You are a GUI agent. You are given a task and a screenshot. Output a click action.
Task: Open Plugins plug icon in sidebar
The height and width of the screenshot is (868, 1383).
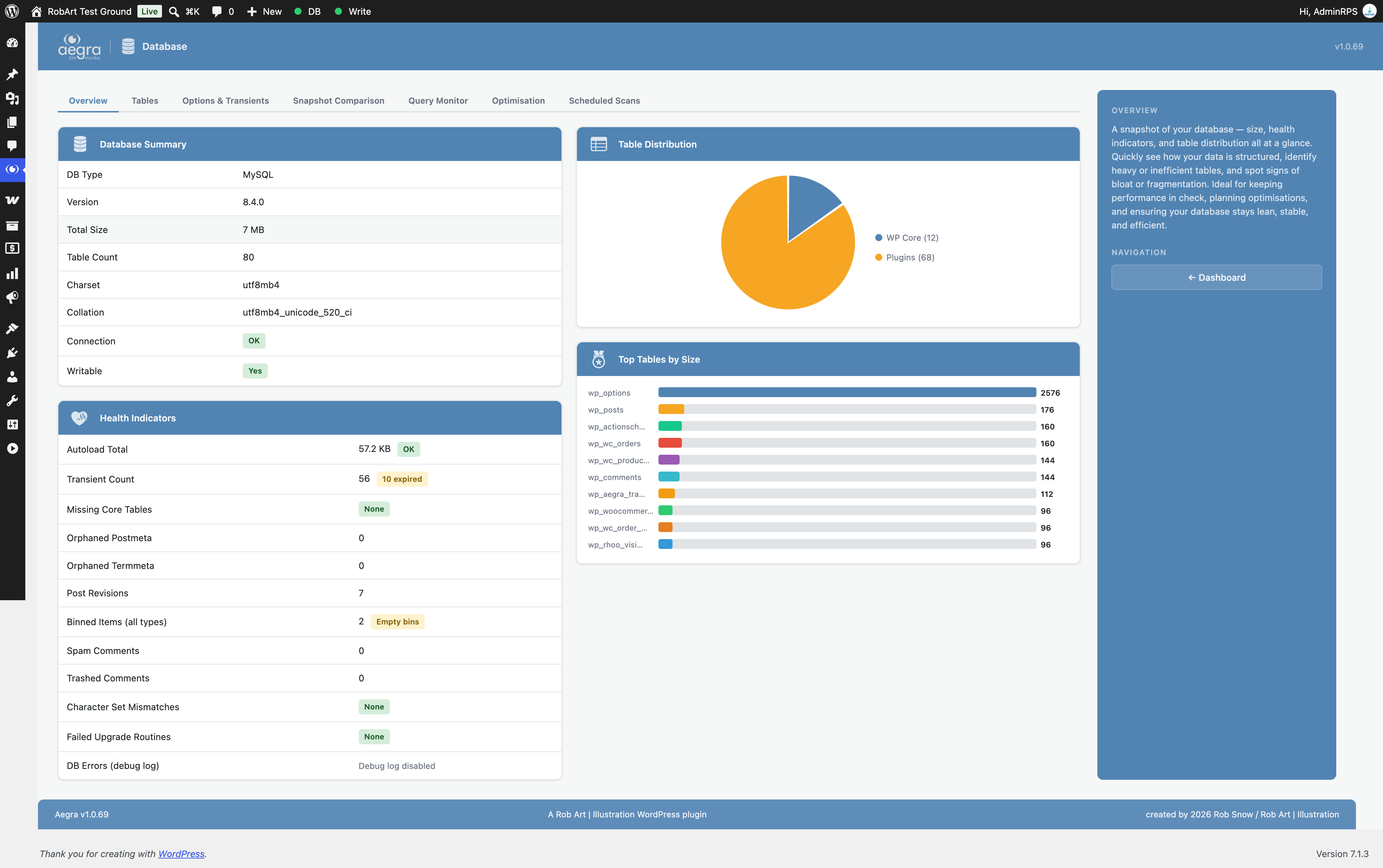[12, 352]
